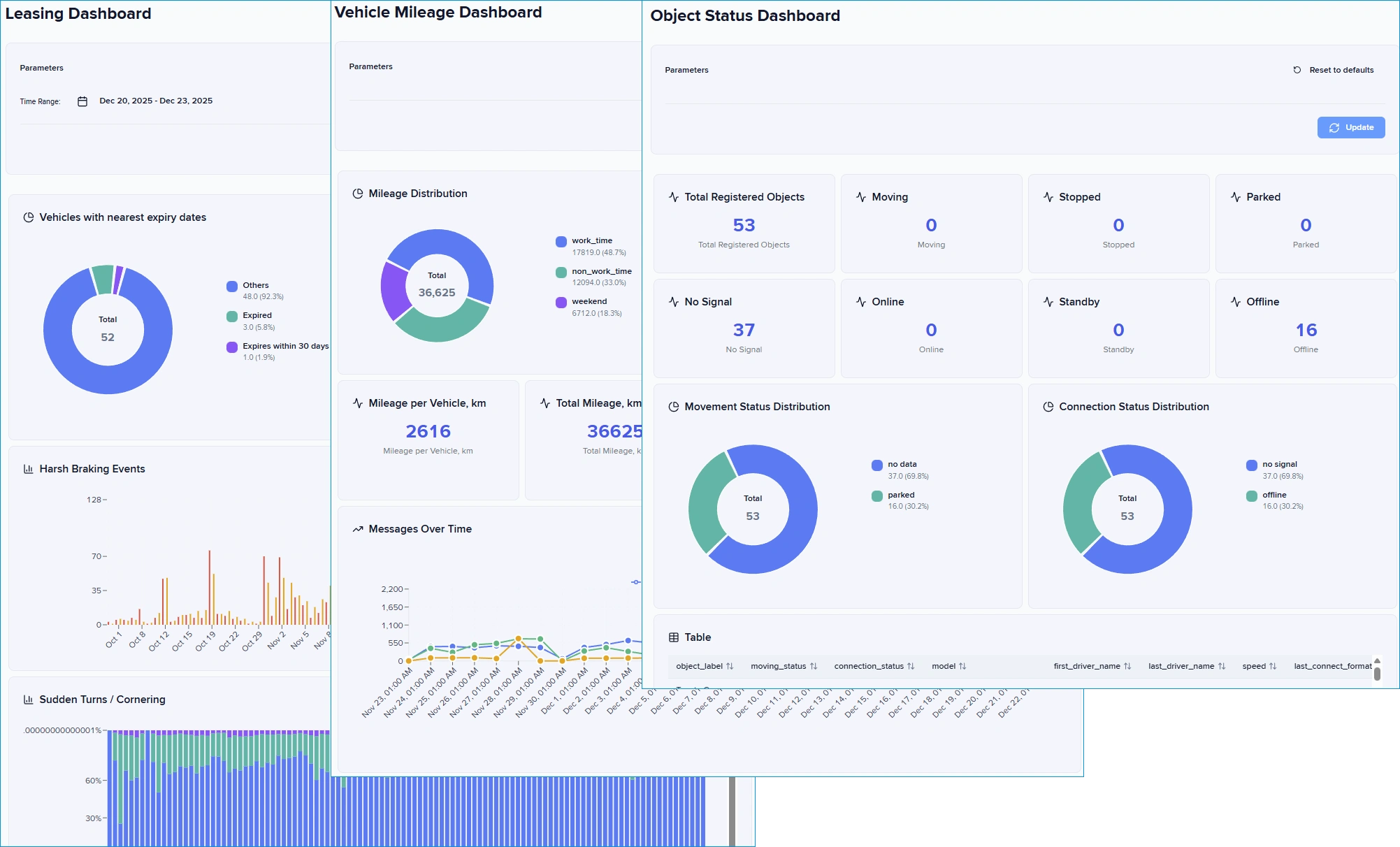
Task: Click the pulse icon next to Total Registered Objects
Action: coord(674,197)
